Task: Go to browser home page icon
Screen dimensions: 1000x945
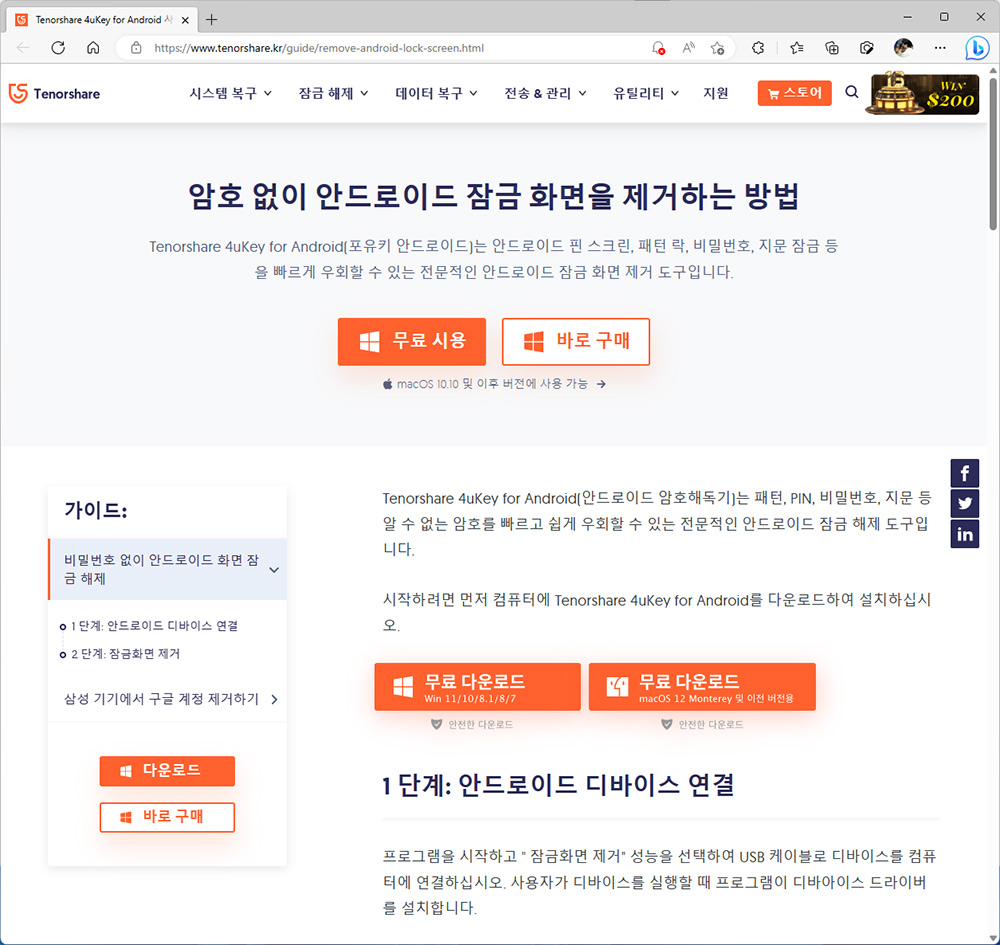Action: (93, 48)
